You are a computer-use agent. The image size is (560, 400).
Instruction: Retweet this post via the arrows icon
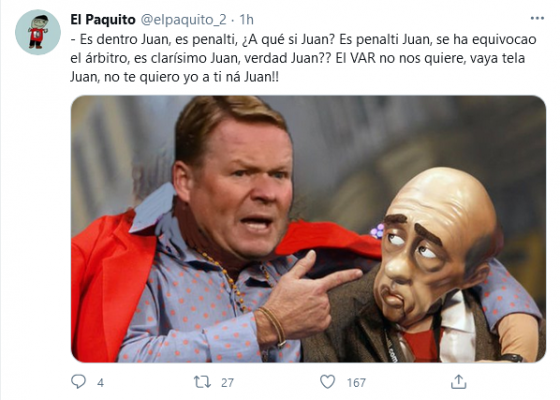(202, 382)
